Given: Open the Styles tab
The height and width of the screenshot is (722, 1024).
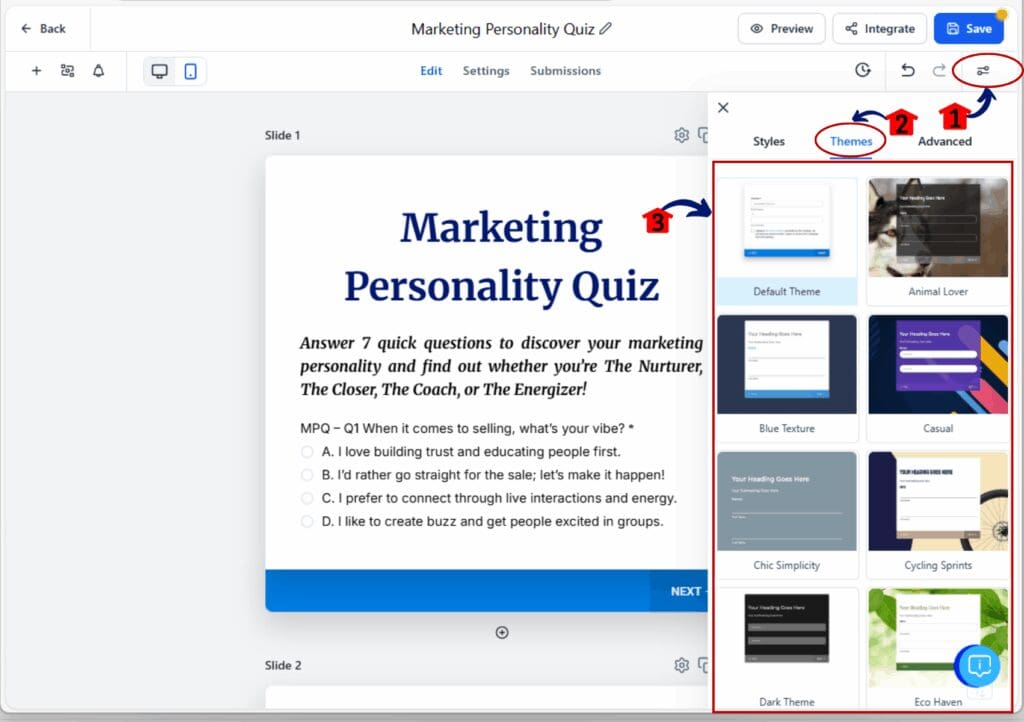Looking at the screenshot, I should (x=769, y=141).
